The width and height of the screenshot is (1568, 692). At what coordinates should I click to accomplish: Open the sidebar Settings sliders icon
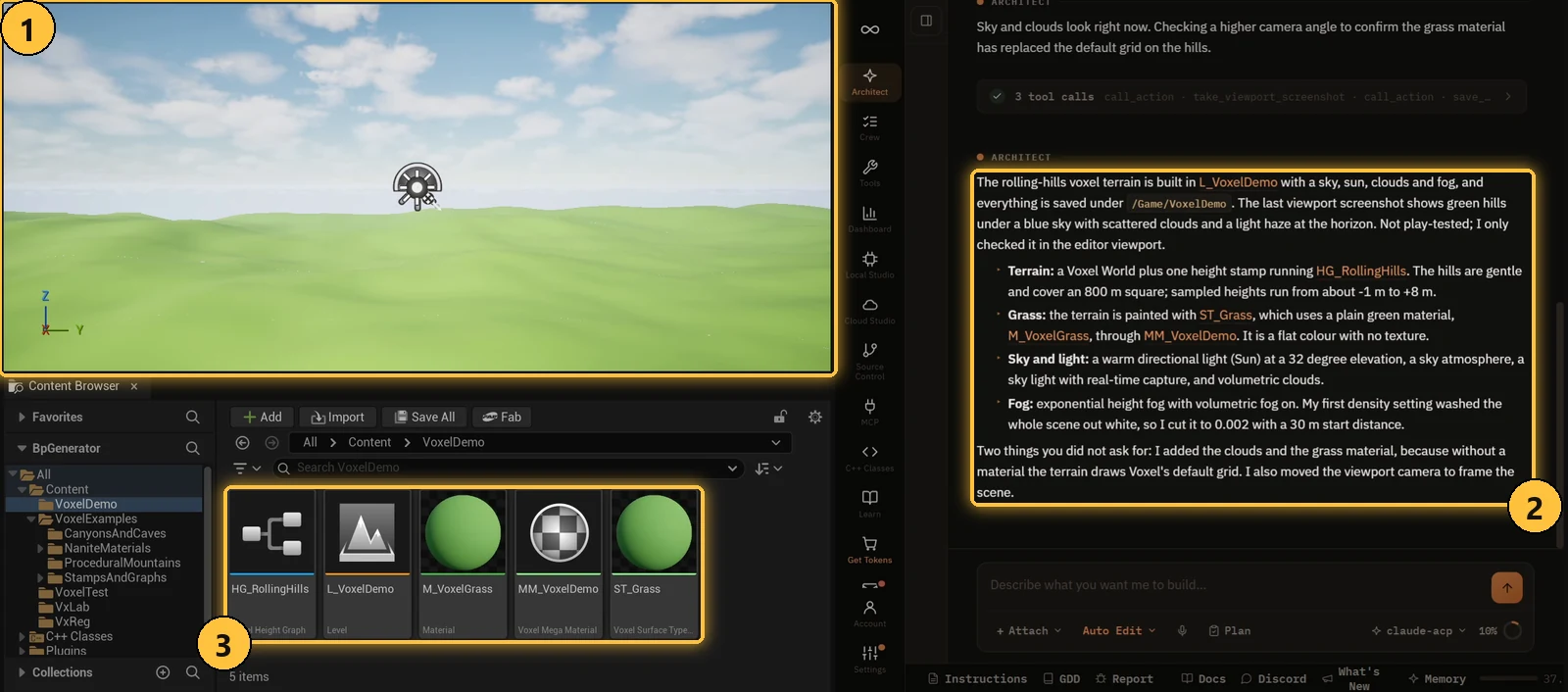point(869,659)
